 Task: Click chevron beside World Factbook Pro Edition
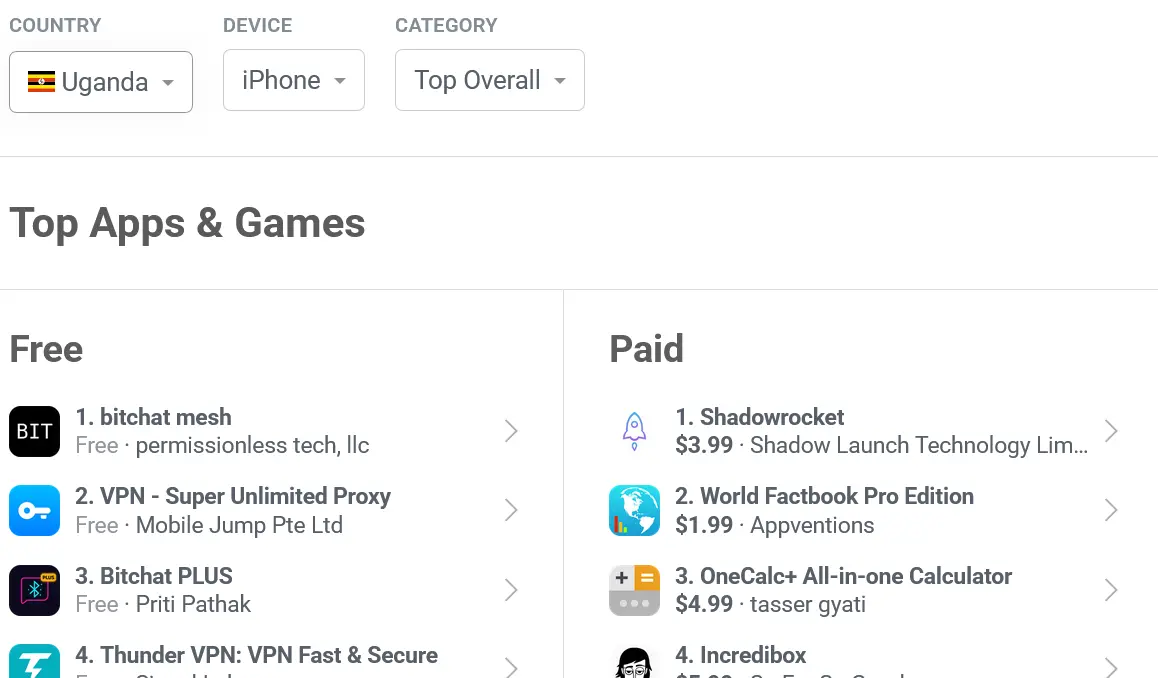[x=1111, y=511]
